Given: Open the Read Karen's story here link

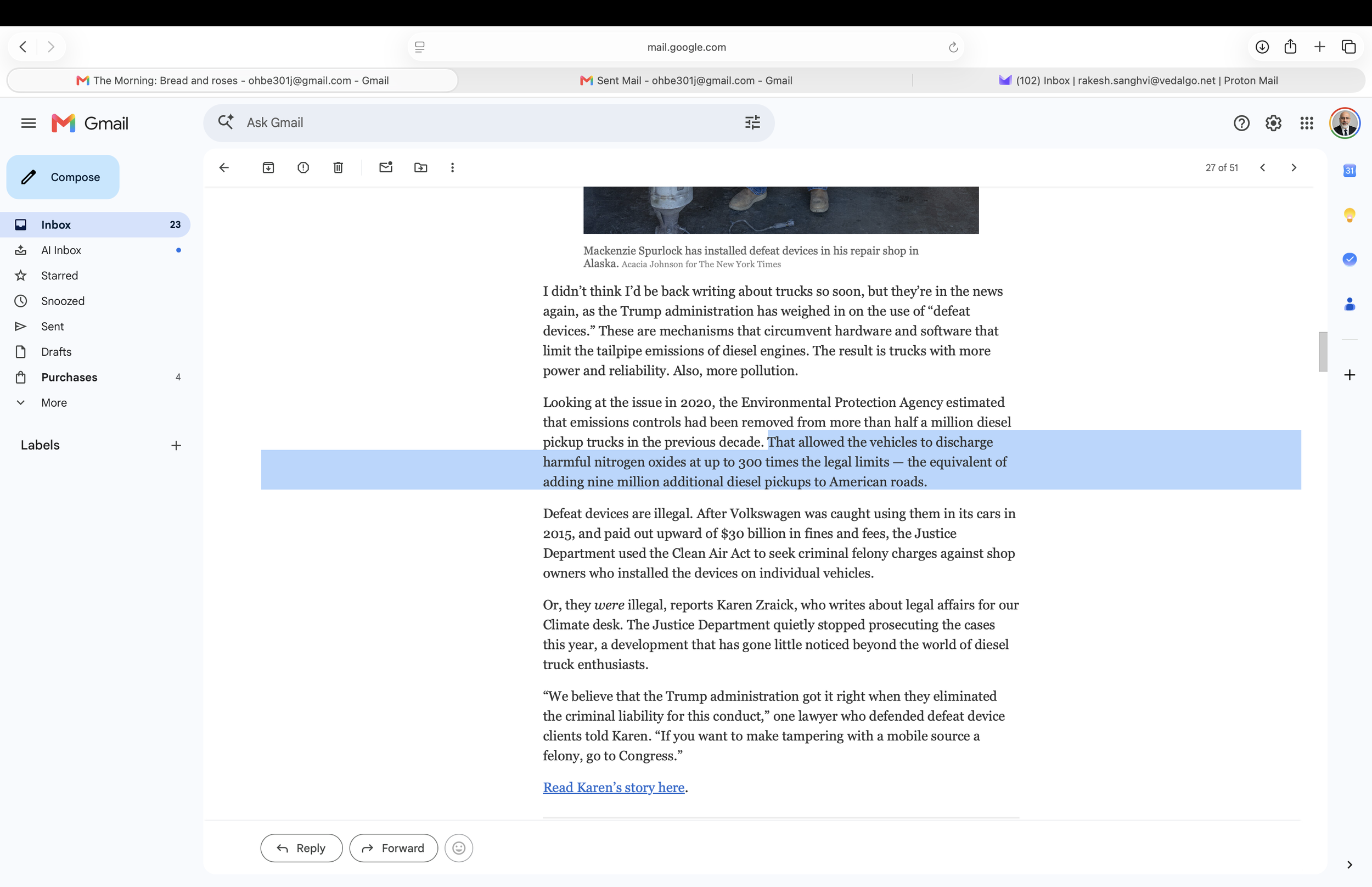Looking at the screenshot, I should click(614, 787).
